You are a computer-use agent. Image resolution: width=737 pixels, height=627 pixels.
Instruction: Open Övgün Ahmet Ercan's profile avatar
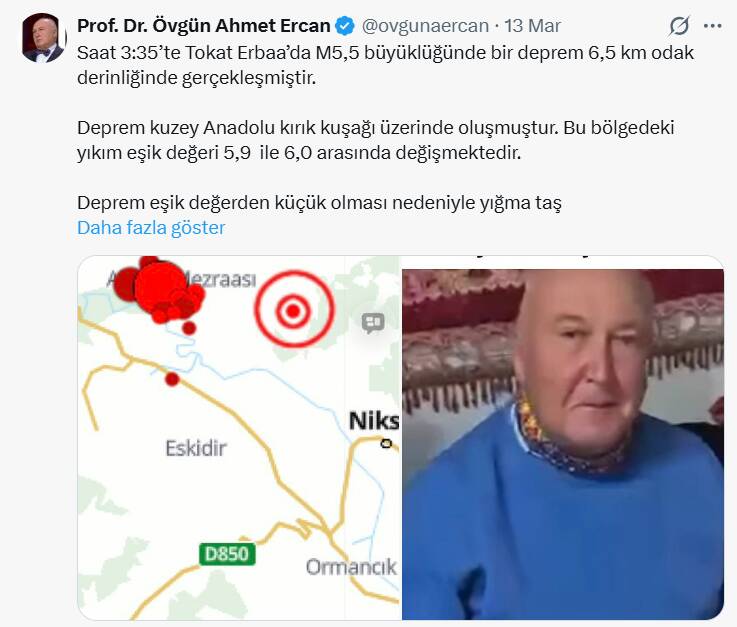point(43,38)
